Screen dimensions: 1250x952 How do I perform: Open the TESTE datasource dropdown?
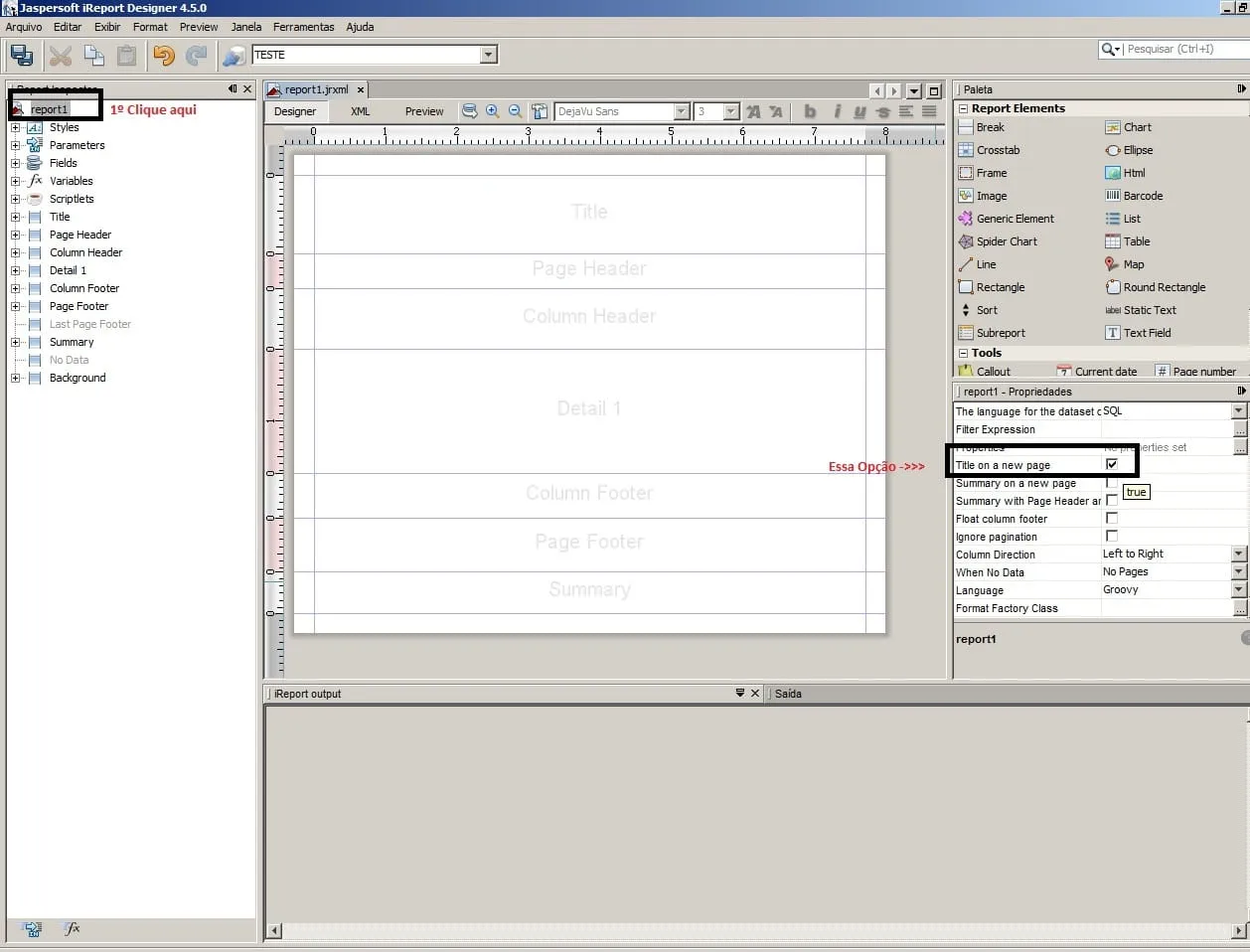(489, 55)
